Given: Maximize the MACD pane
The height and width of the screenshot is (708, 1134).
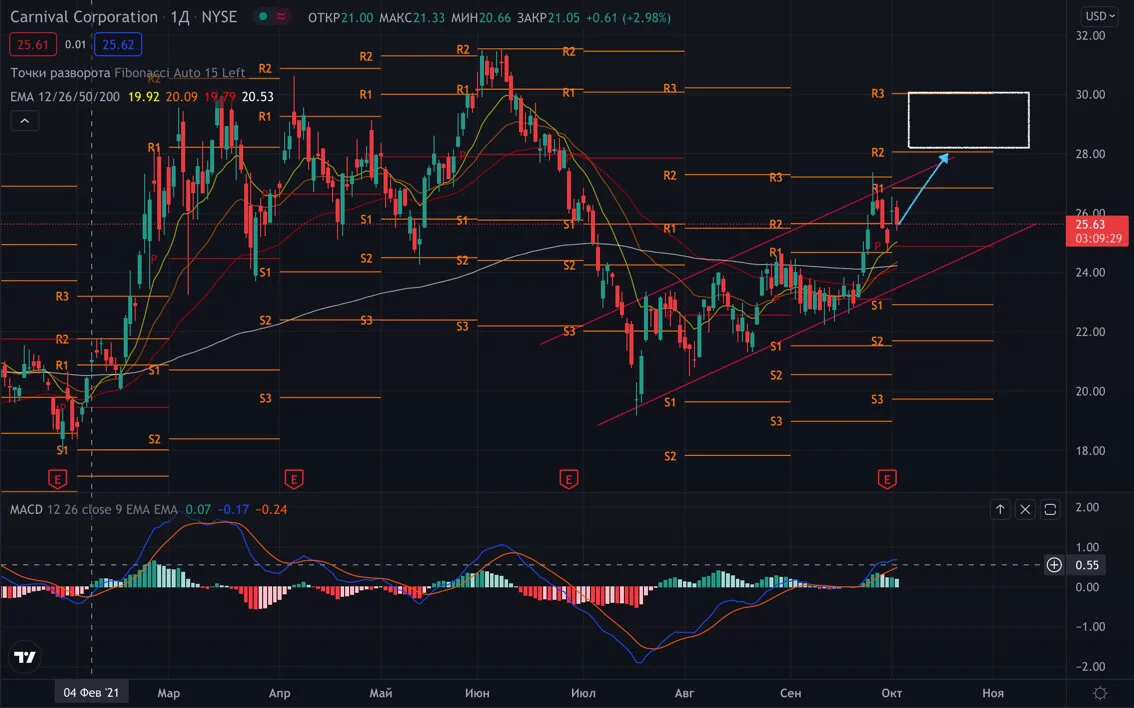Looking at the screenshot, I should click(x=1050, y=510).
